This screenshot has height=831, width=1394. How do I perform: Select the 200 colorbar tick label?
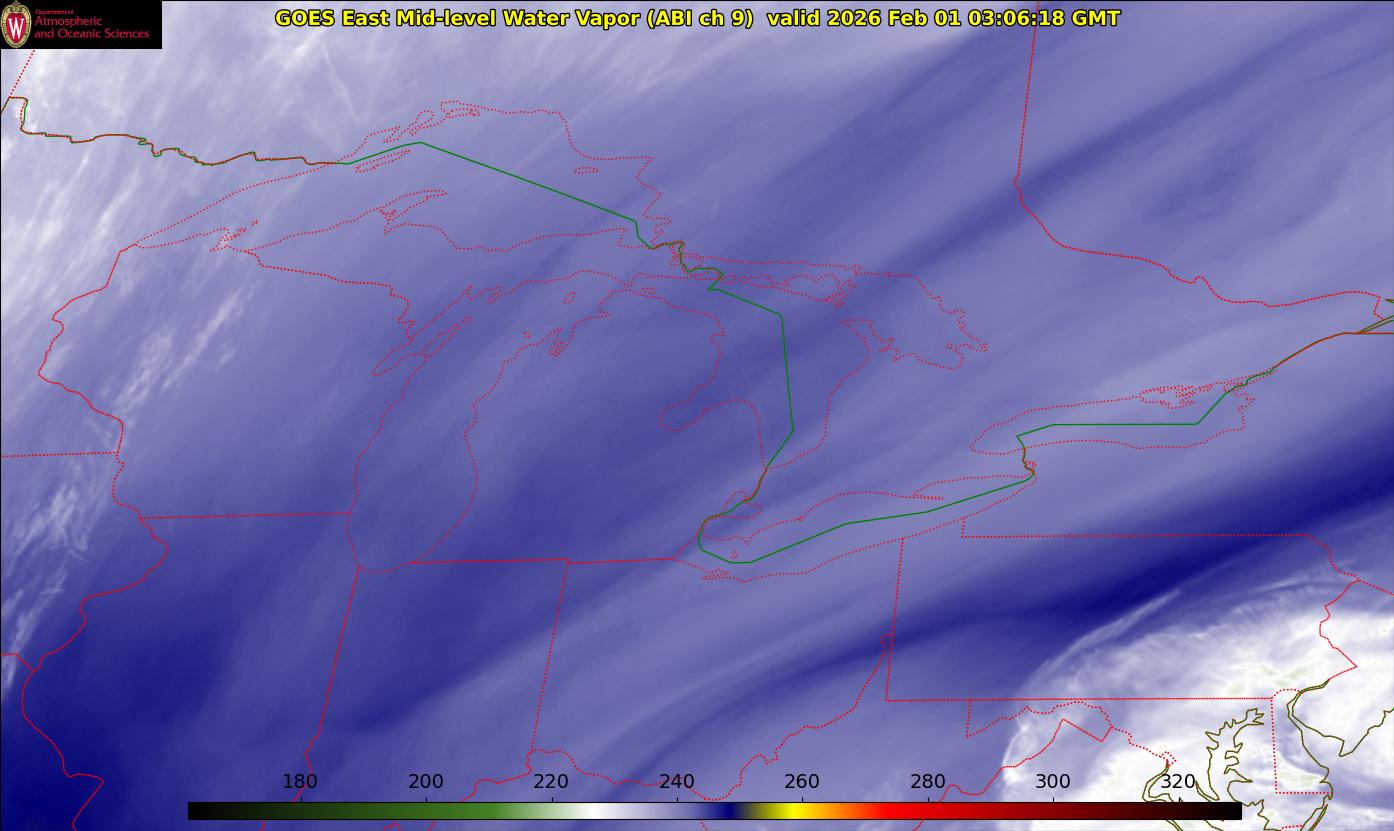click(x=426, y=781)
